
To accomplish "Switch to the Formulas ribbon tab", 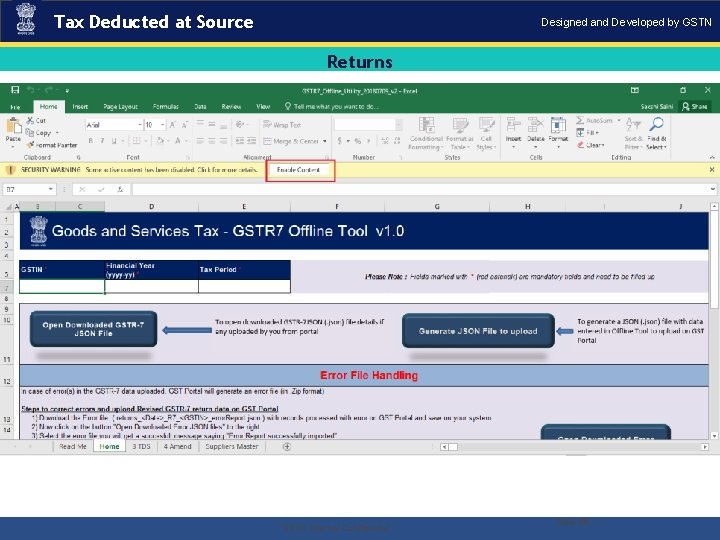I will coord(166,107).
